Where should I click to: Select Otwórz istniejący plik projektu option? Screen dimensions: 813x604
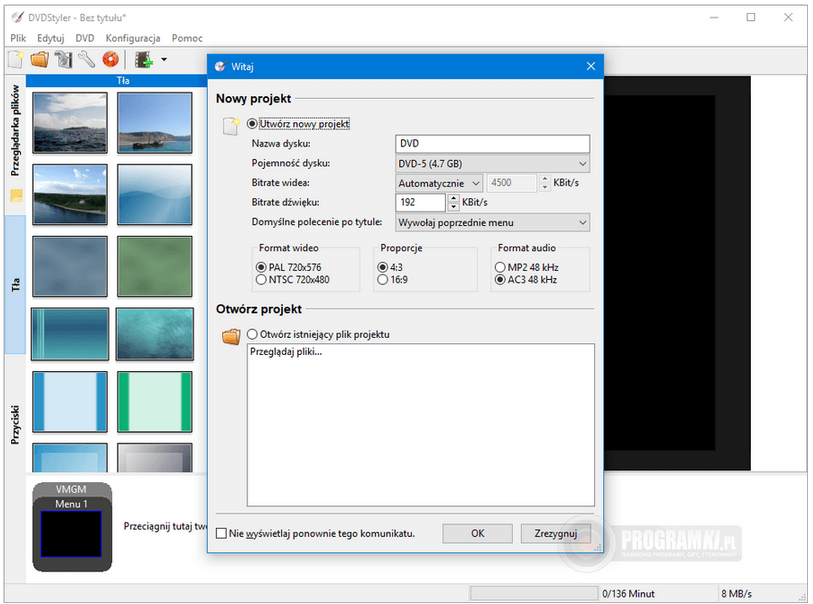pos(252,334)
